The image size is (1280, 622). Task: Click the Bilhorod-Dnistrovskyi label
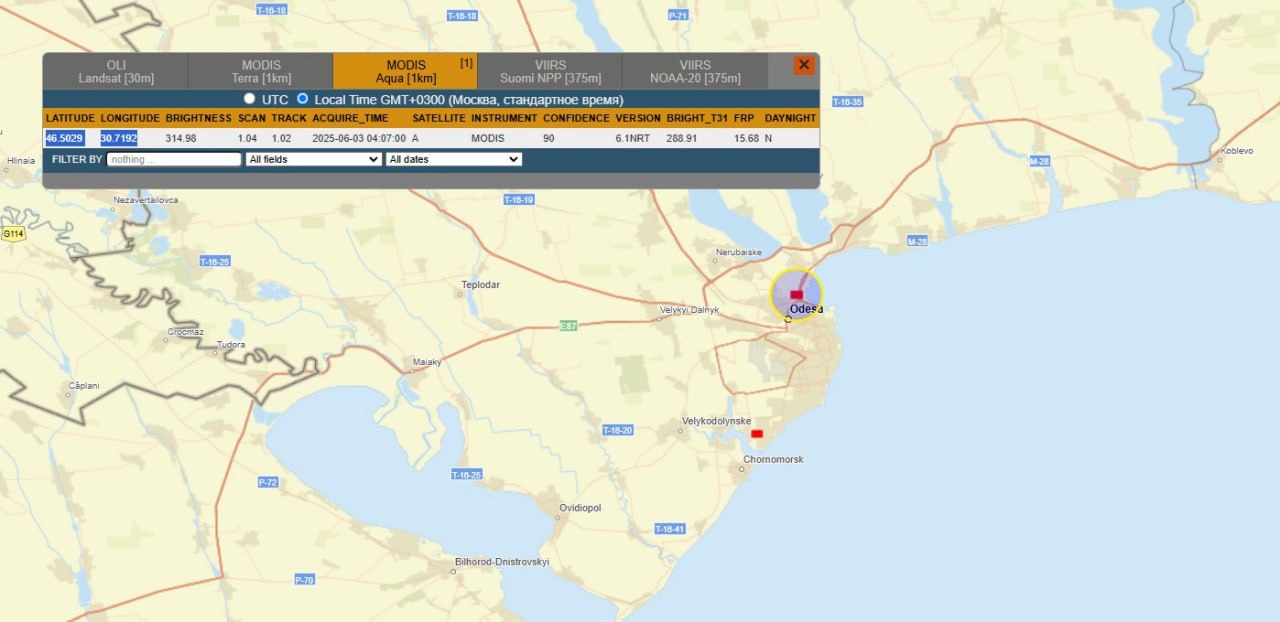[502, 562]
